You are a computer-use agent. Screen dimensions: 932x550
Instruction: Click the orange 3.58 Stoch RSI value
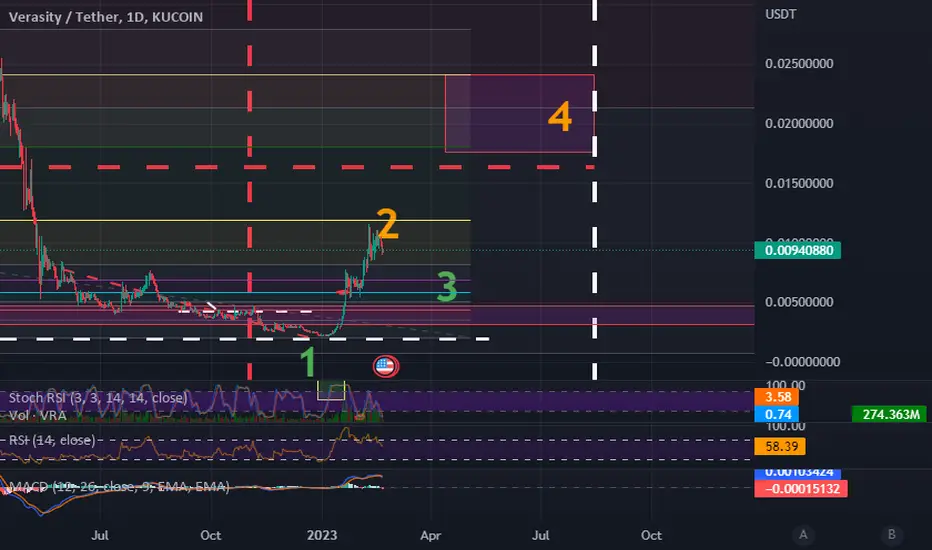tap(777, 397)
